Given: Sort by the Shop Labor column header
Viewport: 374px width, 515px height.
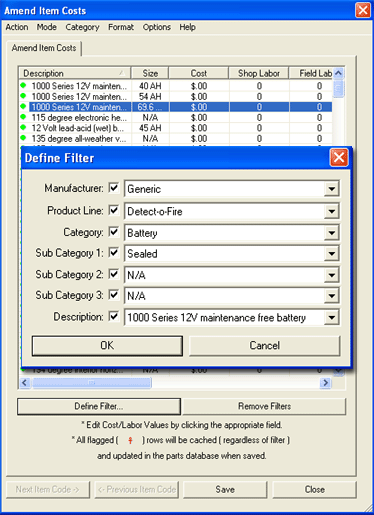Looking at the screenshot, I should pyautogui.click(x=259, y=73).
